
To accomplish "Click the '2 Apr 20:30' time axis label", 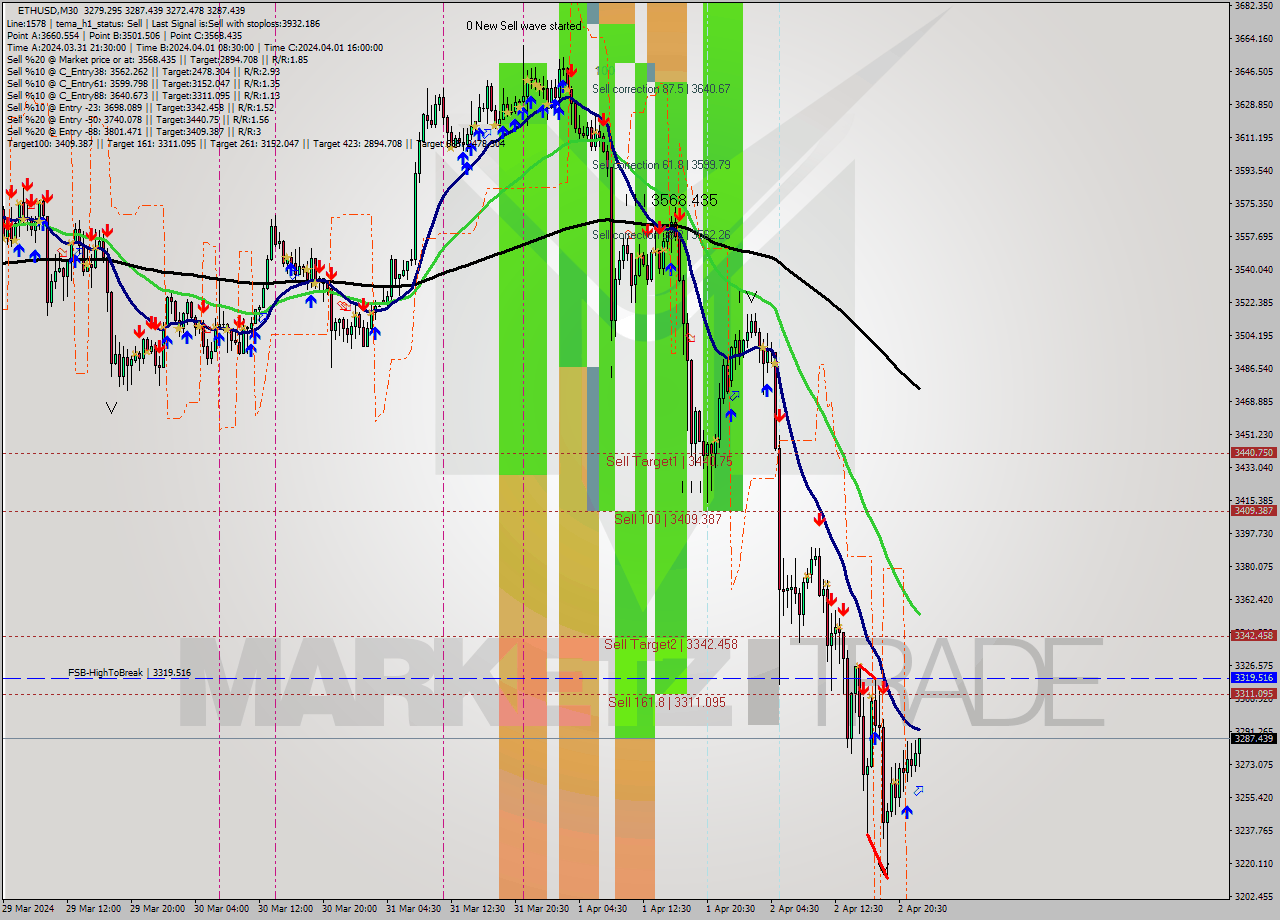I will click(923, 909).
